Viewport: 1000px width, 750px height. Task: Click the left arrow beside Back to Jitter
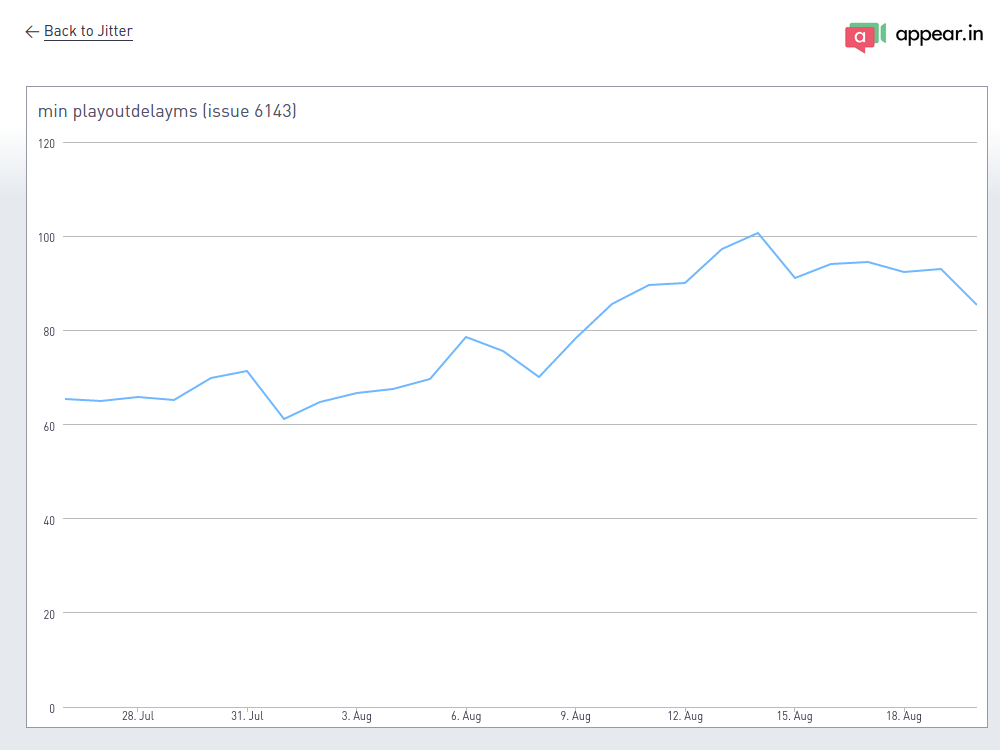click(32, 32)
